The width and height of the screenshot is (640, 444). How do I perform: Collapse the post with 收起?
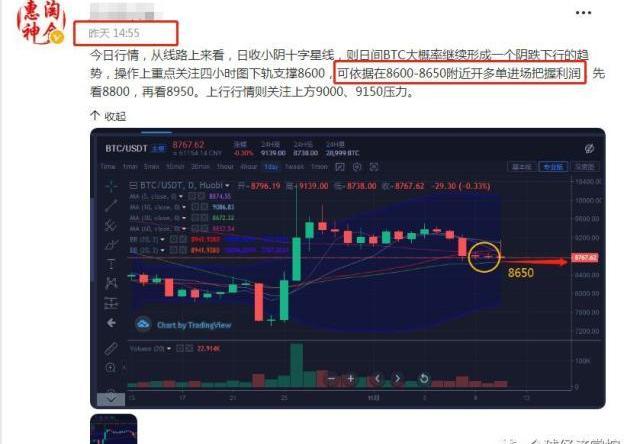click(108, 116)
